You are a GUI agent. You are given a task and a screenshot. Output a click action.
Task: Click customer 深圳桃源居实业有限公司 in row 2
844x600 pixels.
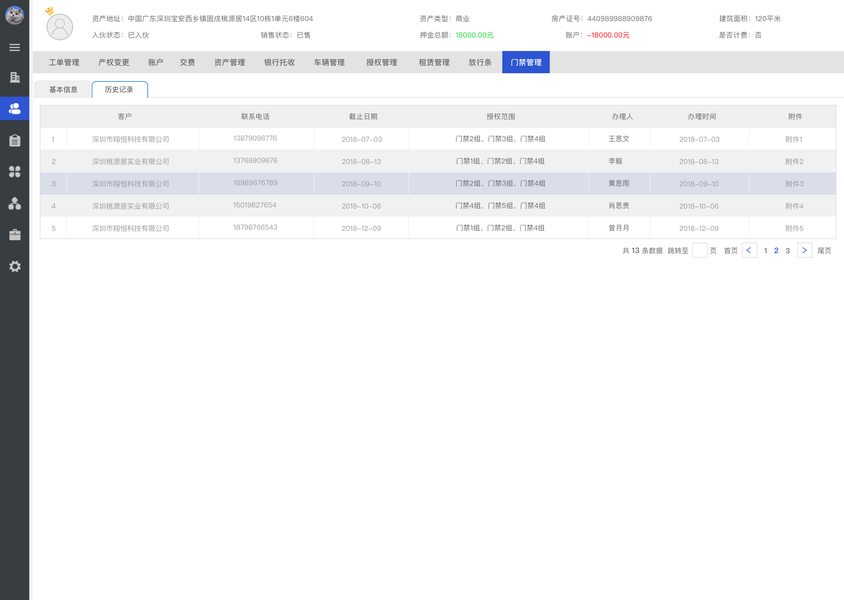130,161
